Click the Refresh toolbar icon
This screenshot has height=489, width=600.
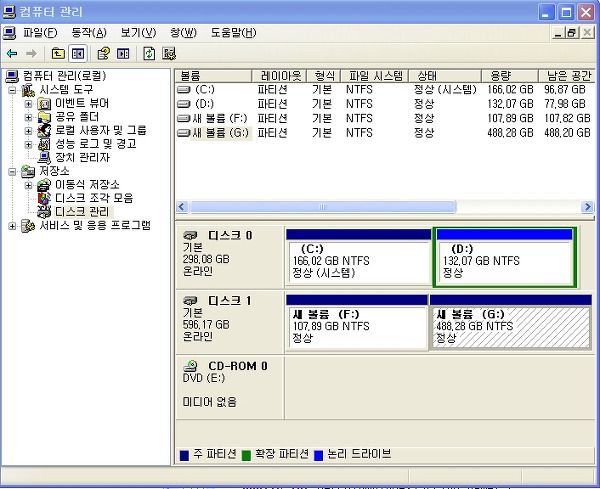click(149, 54)
